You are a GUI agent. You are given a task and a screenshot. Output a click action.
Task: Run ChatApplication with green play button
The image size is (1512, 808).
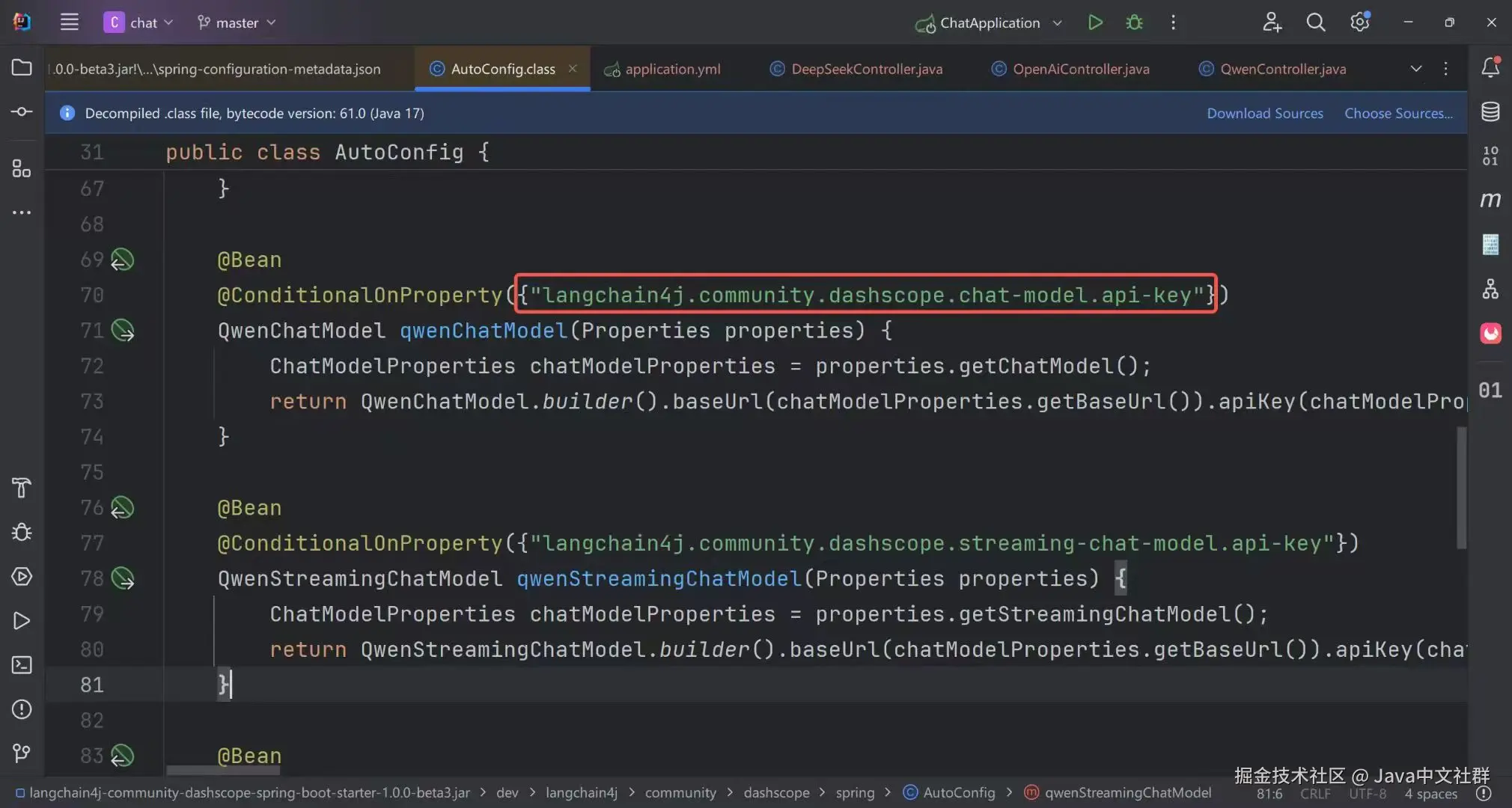point(1095,22)
